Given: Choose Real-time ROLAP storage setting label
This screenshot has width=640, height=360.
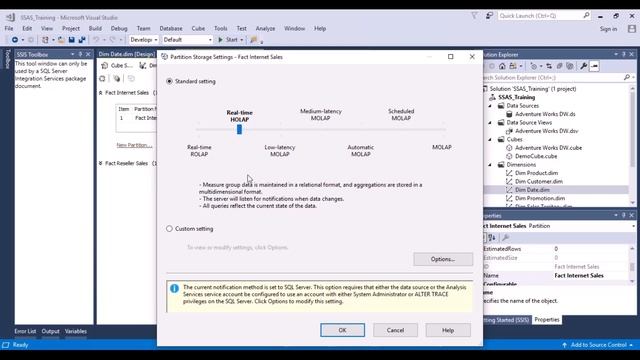Looking at the screenshot, I should 199,151.
